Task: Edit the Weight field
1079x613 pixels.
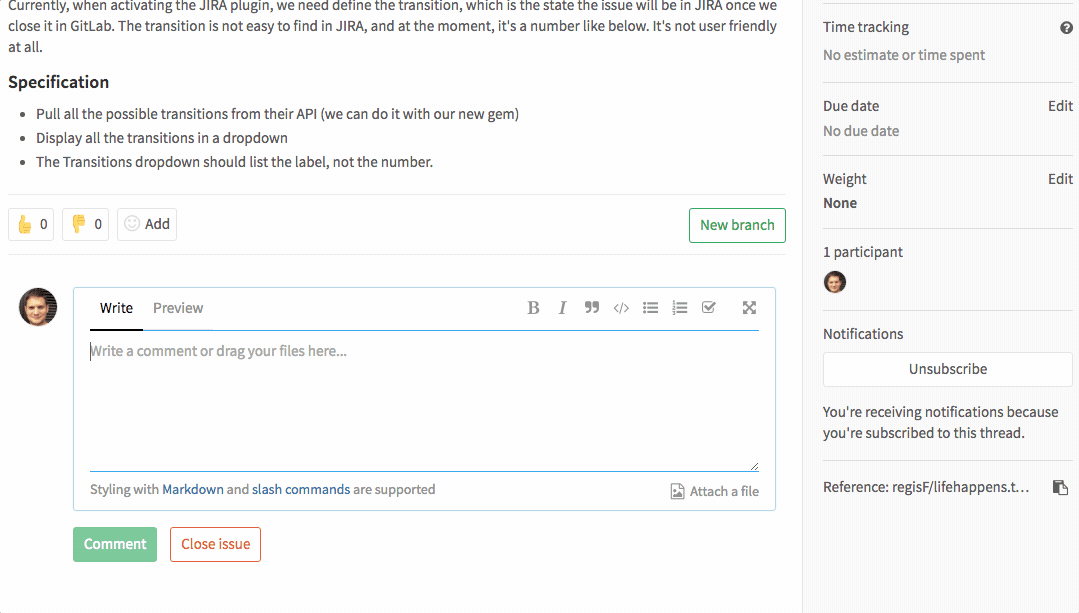Action: [1060, 178]
